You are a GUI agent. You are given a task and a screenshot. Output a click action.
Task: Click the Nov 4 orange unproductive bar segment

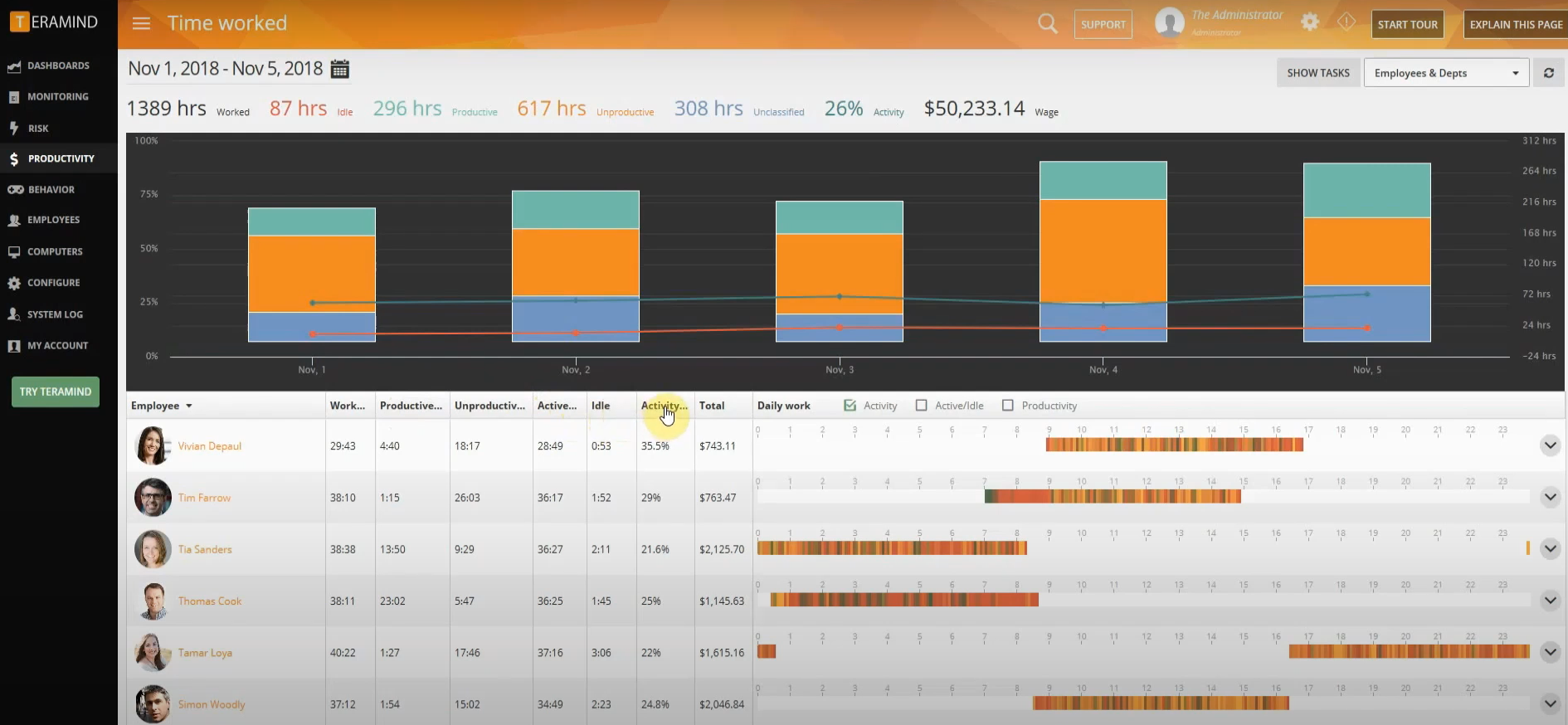point(1103,251)
